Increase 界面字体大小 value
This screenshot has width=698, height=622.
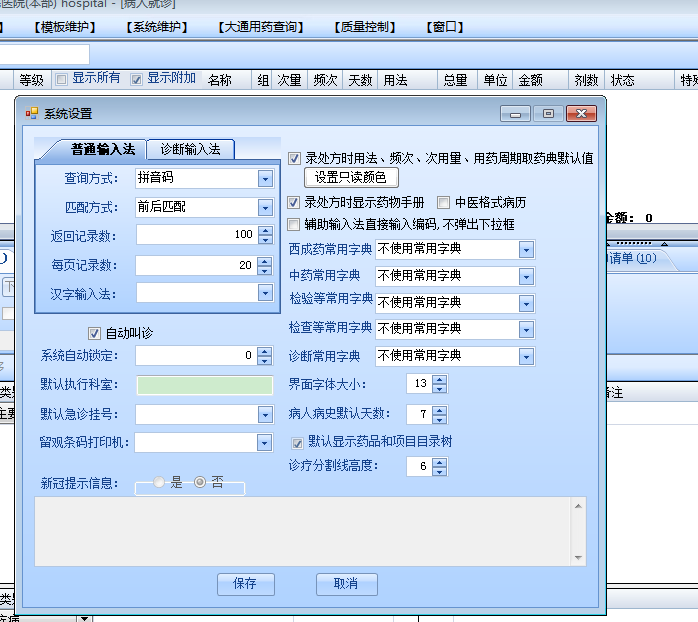pos(440,379)
